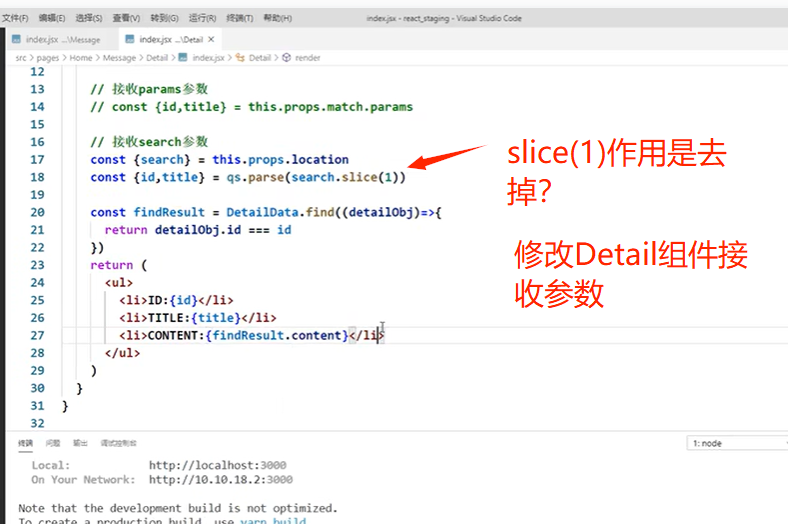Click the opening '<ul>' tag
The height and width of the screenshot is (524, 788).
point(119,283)
